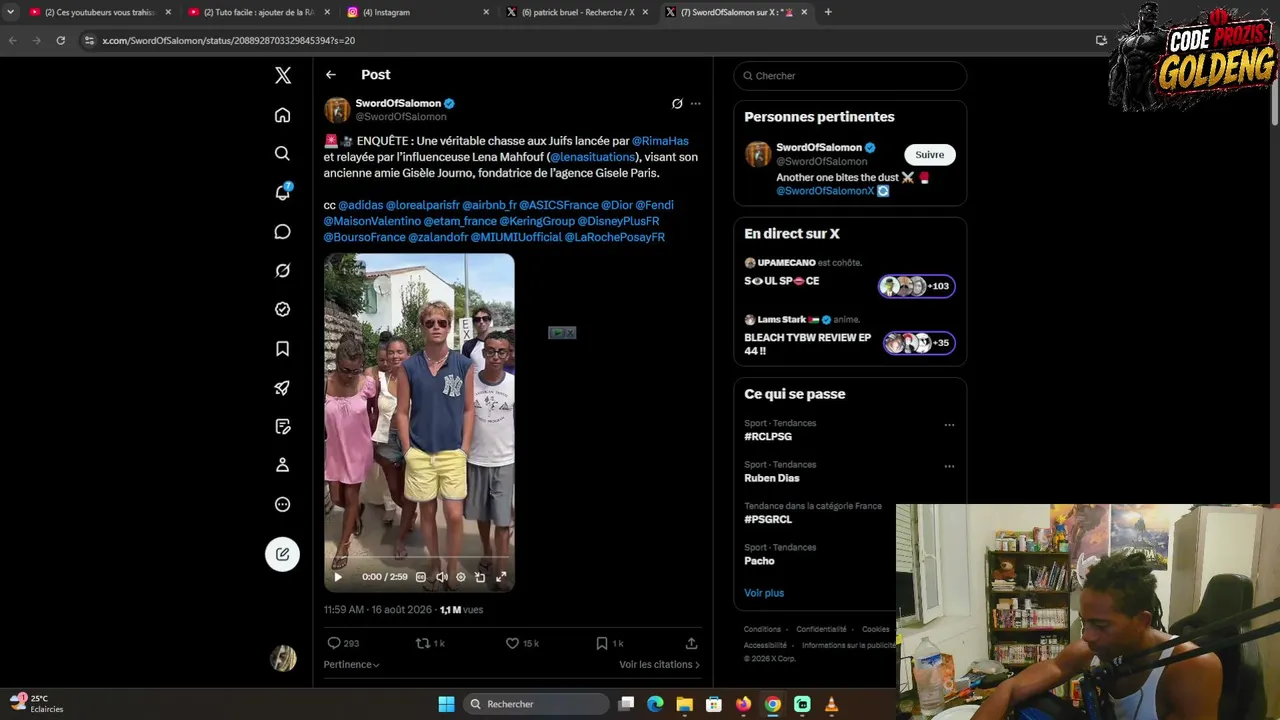Open the author's avatar on the post
This screenshot has width=1280, height=720.
tap(337, 110)
